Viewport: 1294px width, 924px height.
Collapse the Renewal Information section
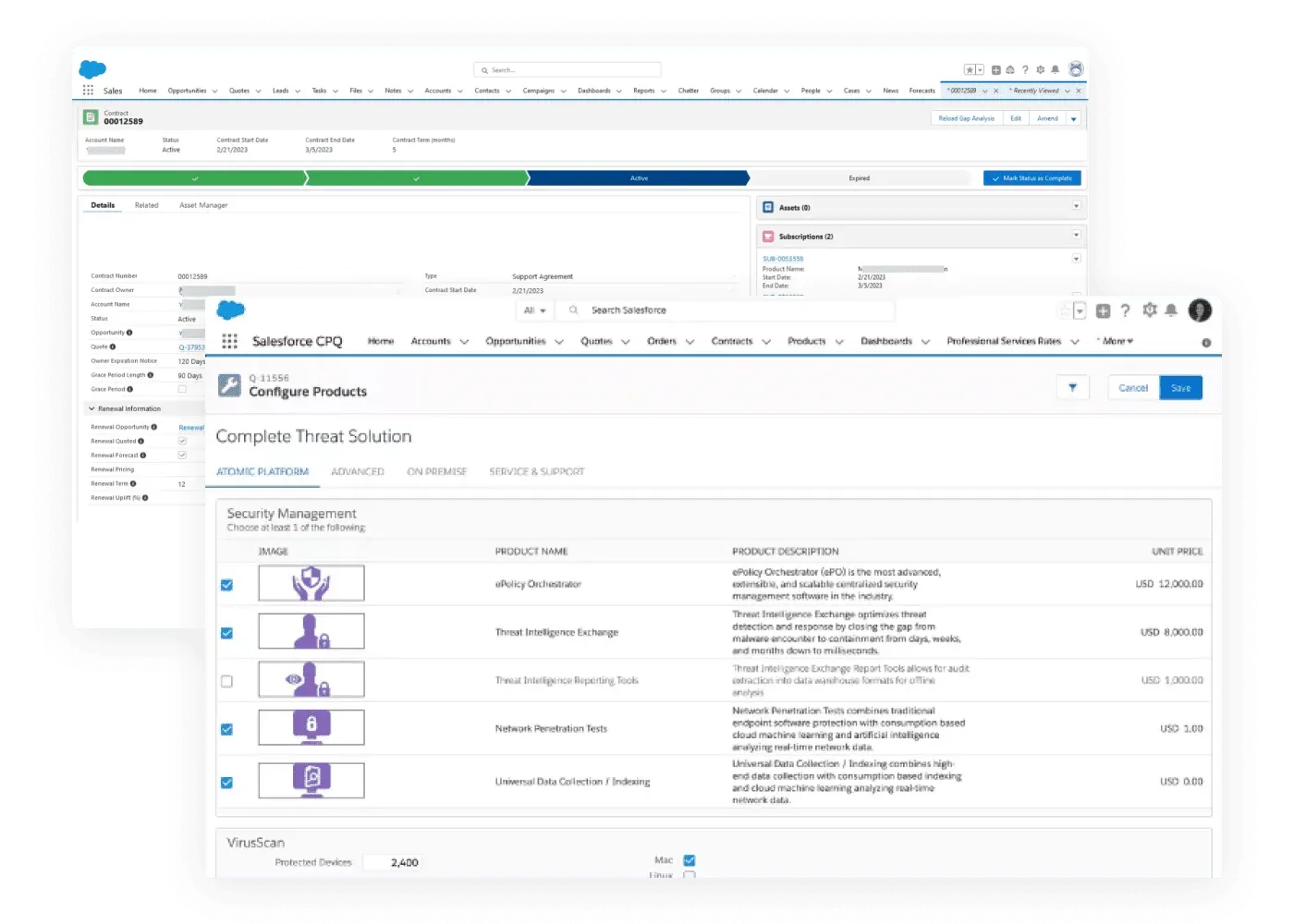92,407
